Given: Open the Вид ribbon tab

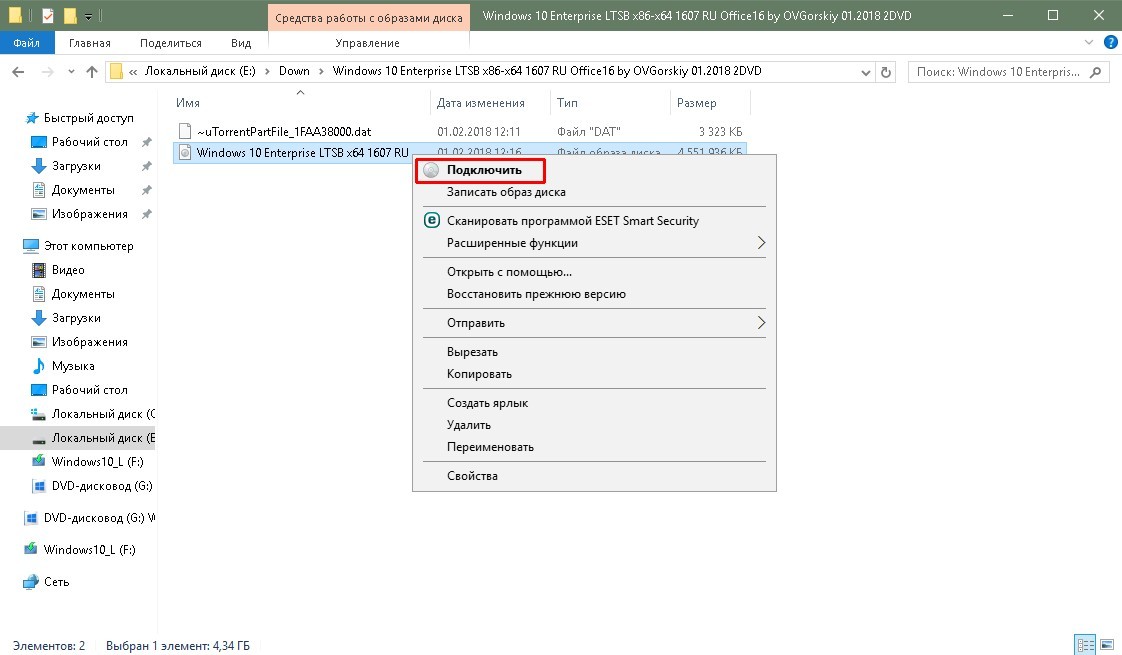Looking at the screenshot, I should (240, 43).
